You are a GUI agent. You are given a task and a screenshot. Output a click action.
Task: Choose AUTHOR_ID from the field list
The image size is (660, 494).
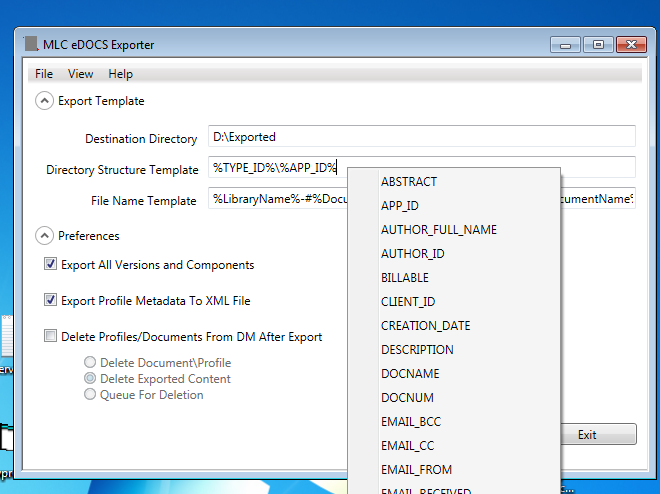click(454, 254)
